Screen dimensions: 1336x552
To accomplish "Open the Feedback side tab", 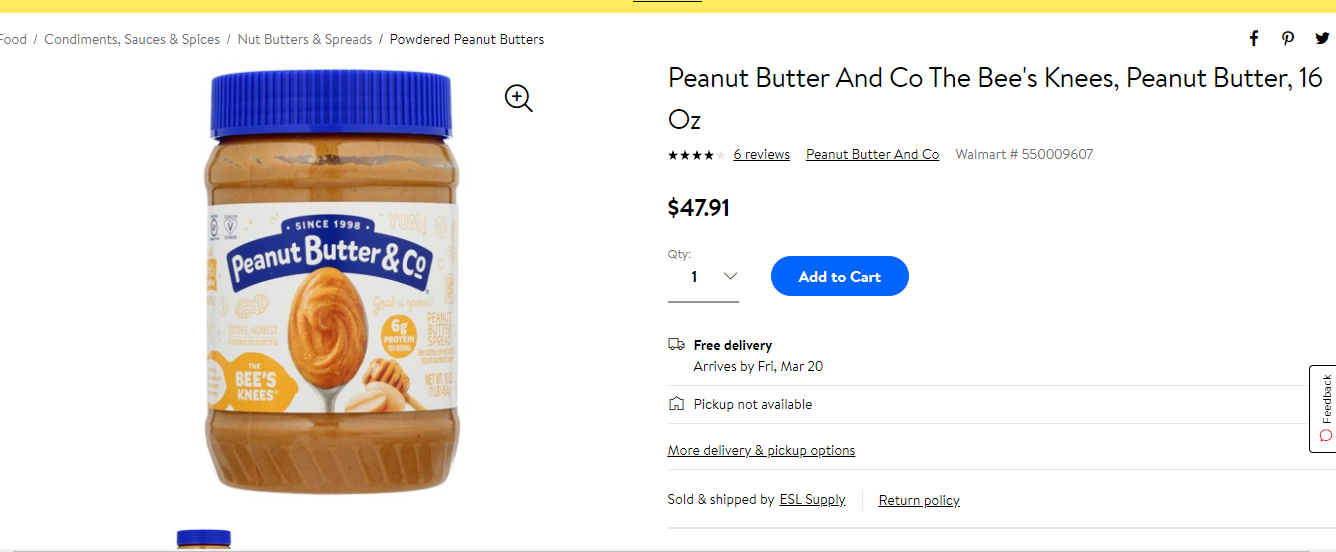I will tap(1323, 409).
